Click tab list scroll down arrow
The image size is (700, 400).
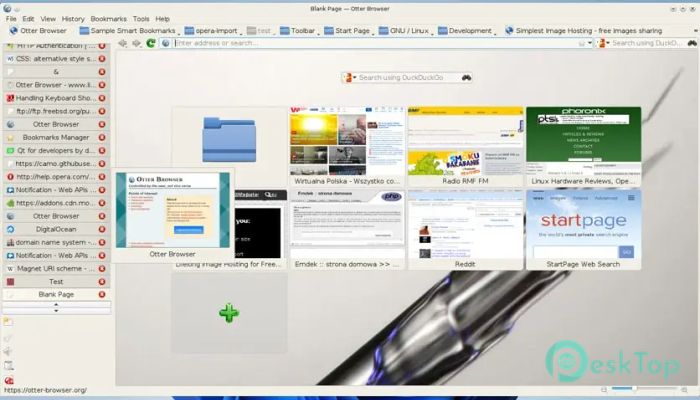(x=56, y=310)
